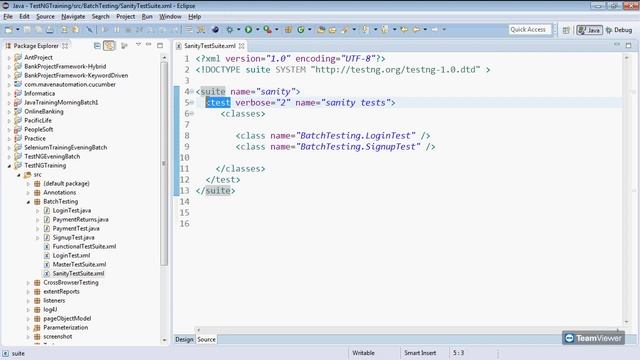Expand the AntProject project

click(9, 58)
